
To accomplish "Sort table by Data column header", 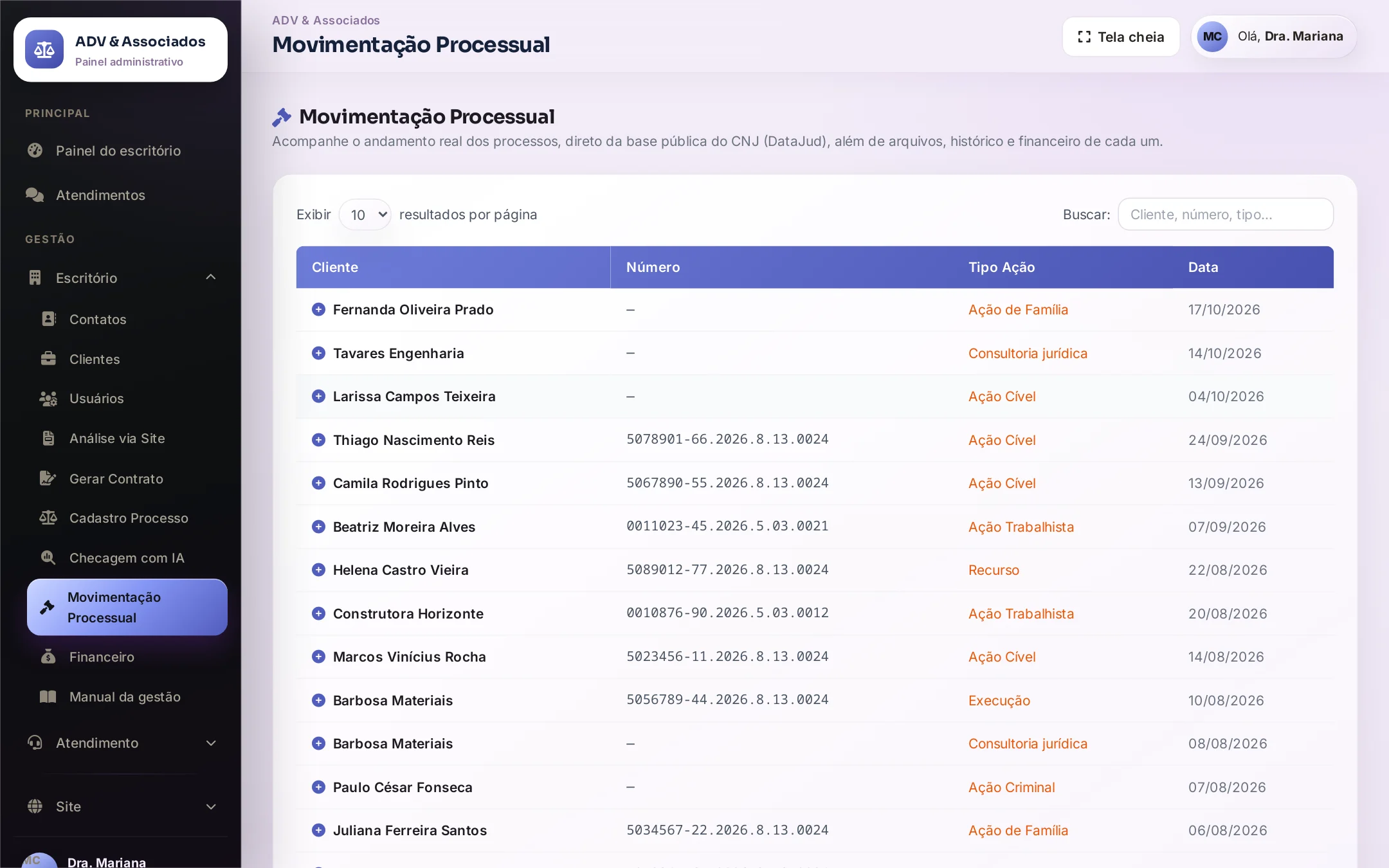I will click(x=1253, y=267).
